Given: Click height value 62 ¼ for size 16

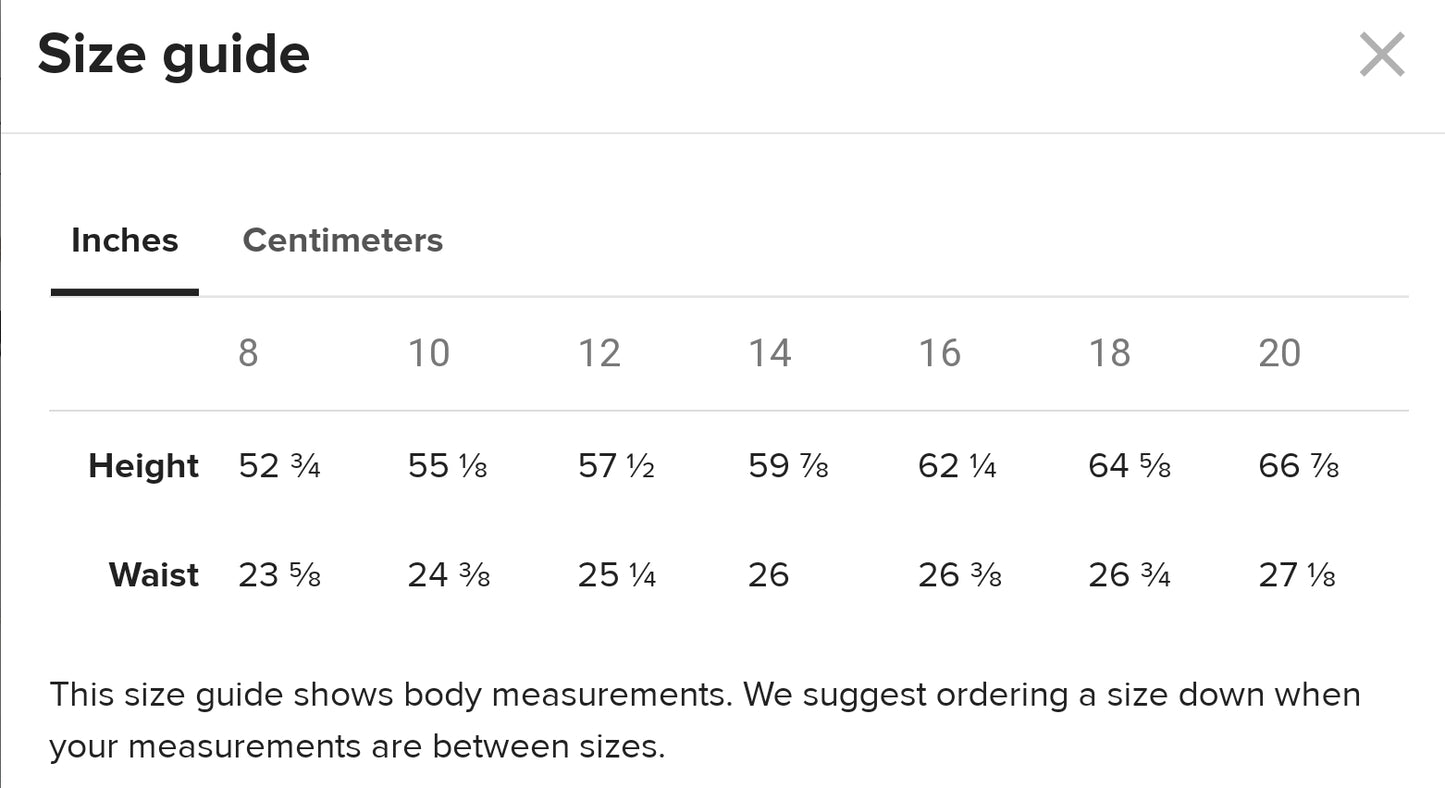Looking at the screenshot, I should (x=957, y=466).
